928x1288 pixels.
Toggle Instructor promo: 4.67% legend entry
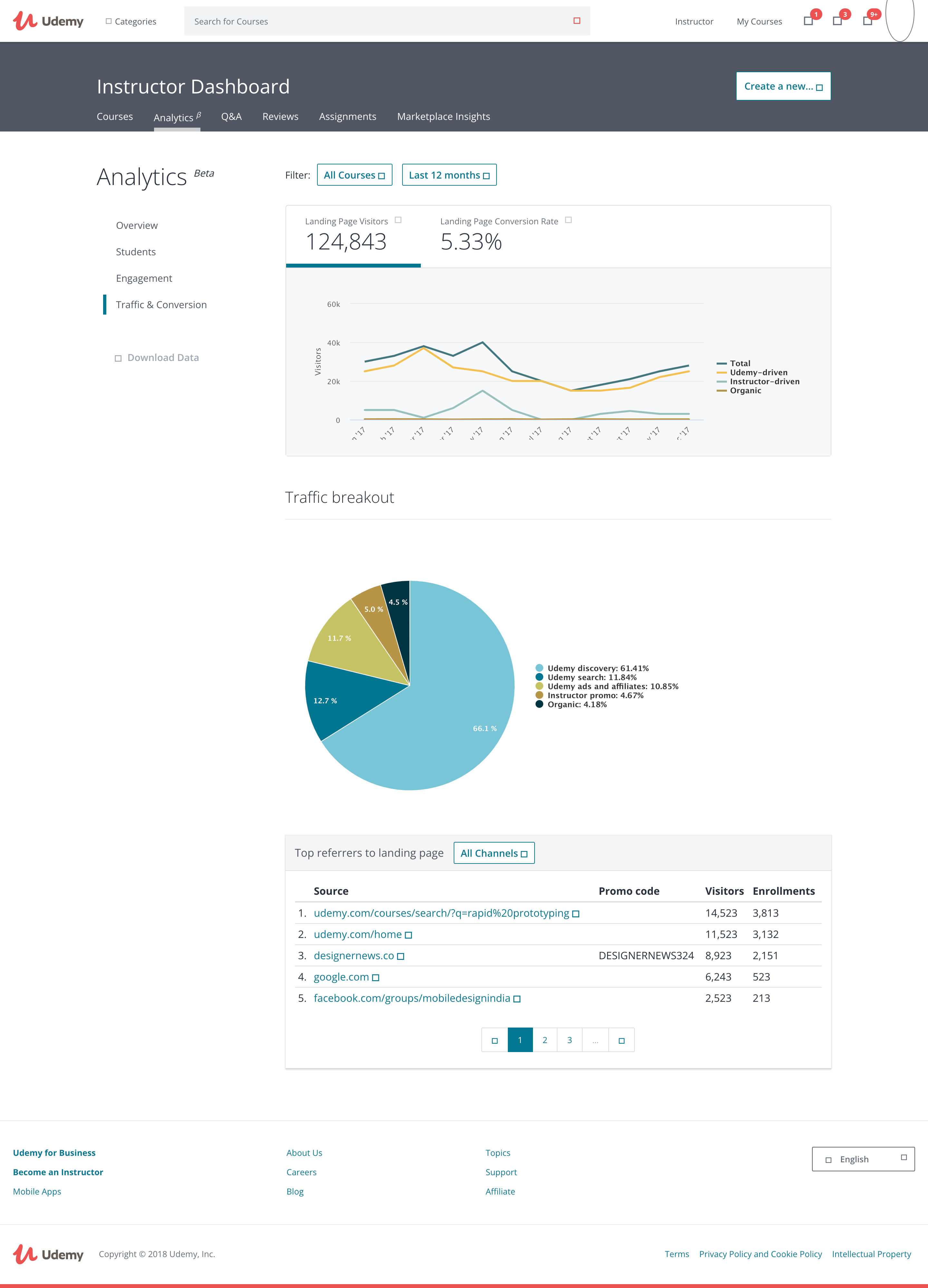point(589,696)
